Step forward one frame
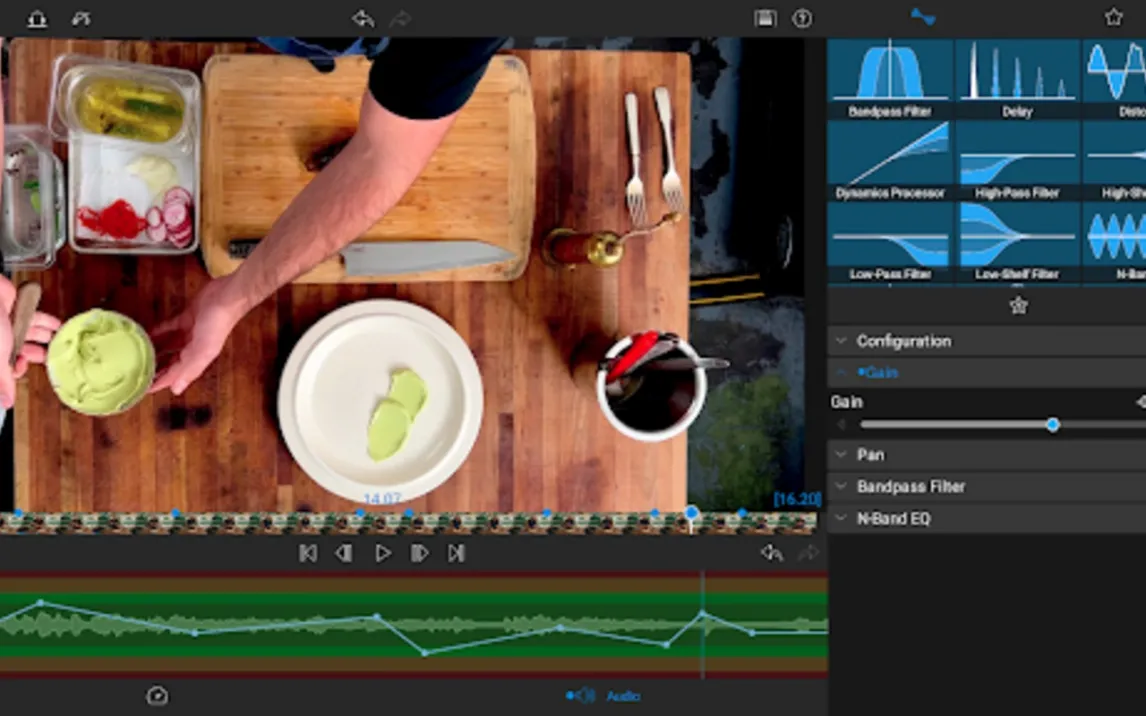The width and height of the screenshot is (1146, 716). coord(420,553)
